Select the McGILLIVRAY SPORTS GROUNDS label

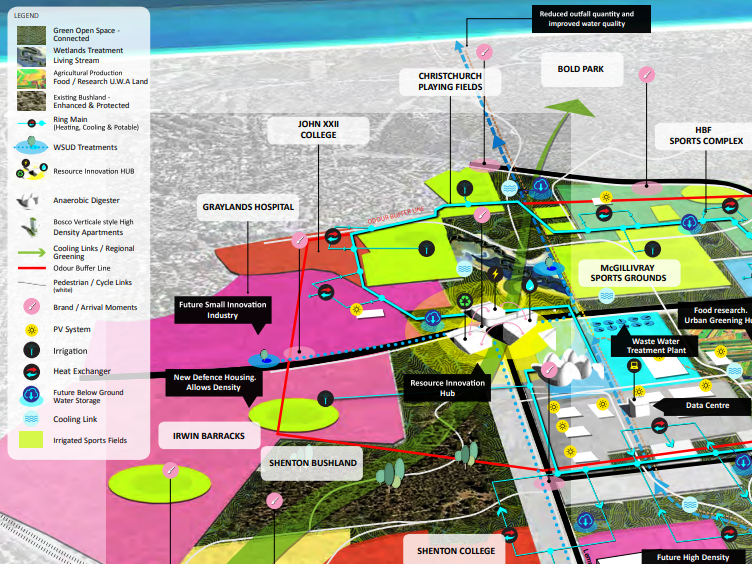coord(628,273)
